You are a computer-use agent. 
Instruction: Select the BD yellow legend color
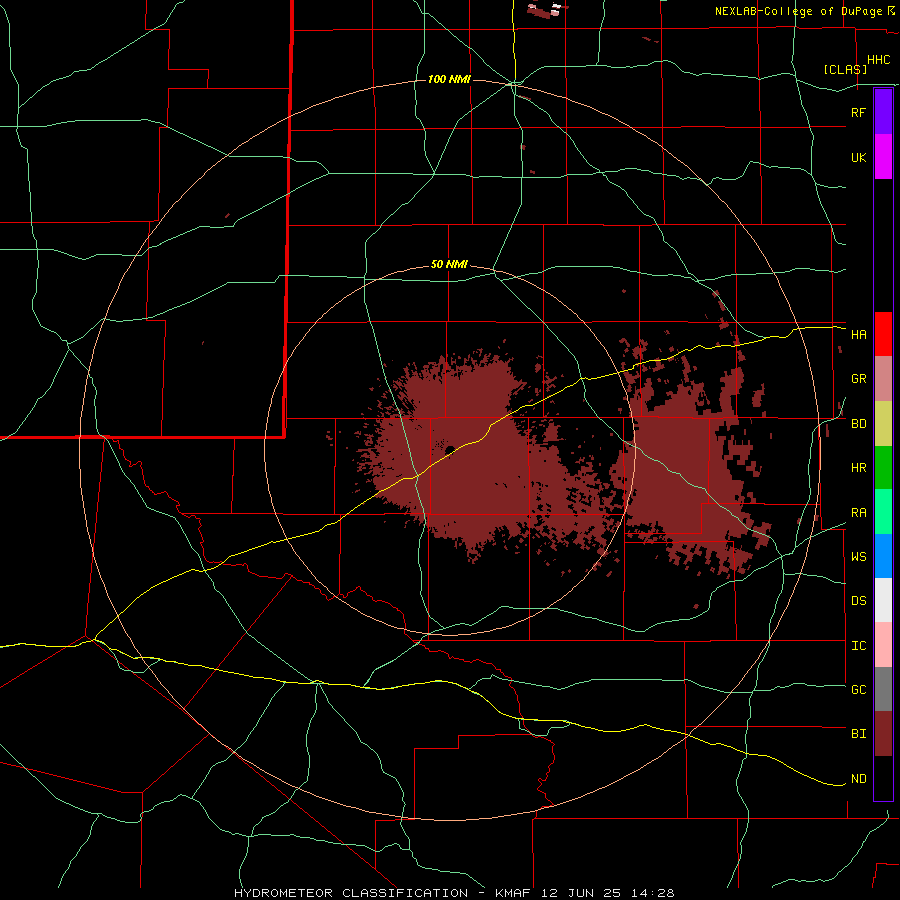coord(883,424)
